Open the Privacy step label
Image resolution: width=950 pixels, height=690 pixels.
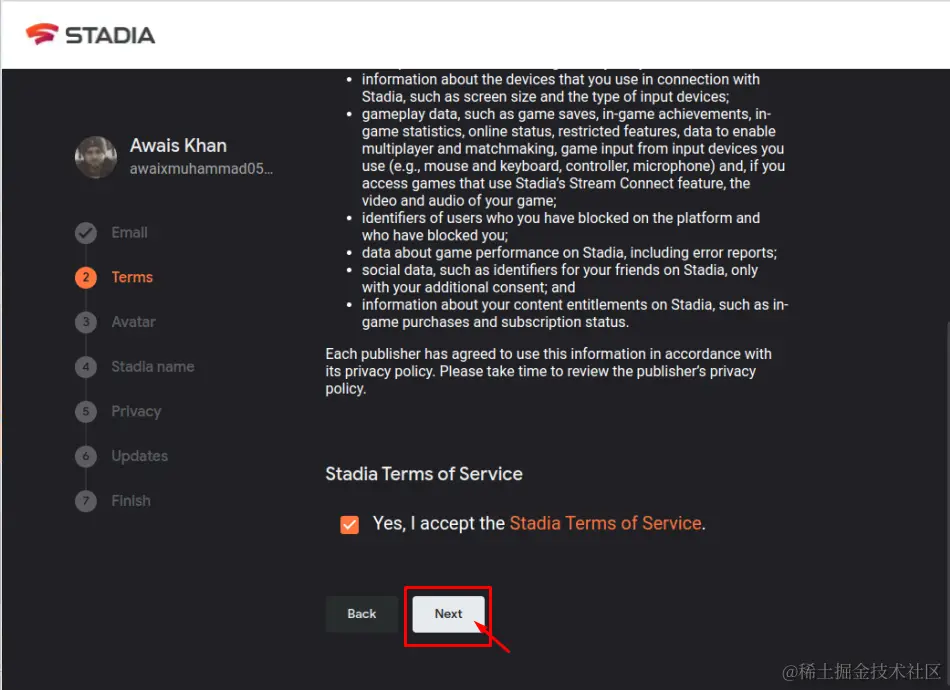tap(136, 411)
